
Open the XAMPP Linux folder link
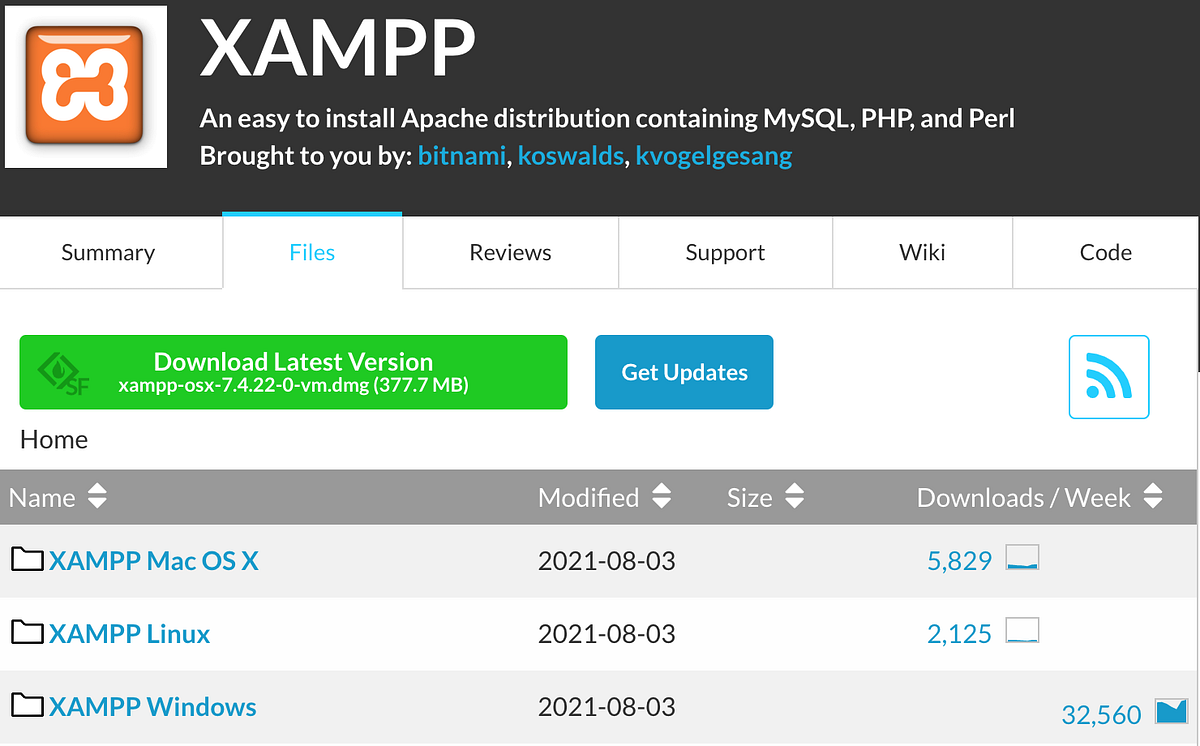(129, 633)
